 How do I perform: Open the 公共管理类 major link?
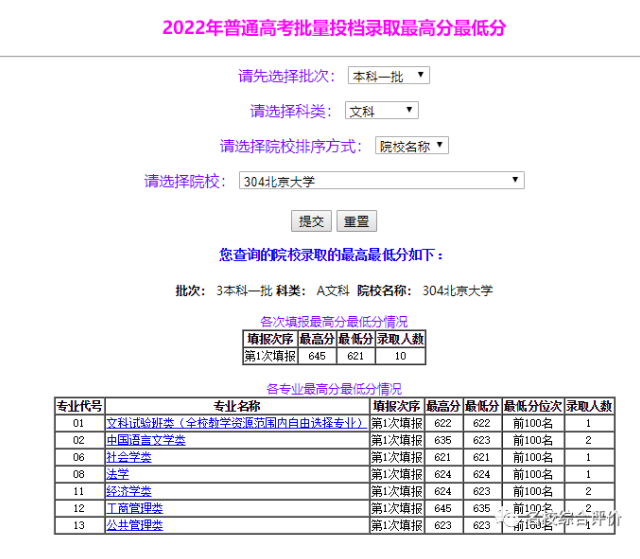pyautogui.click(x=134, y=525)
